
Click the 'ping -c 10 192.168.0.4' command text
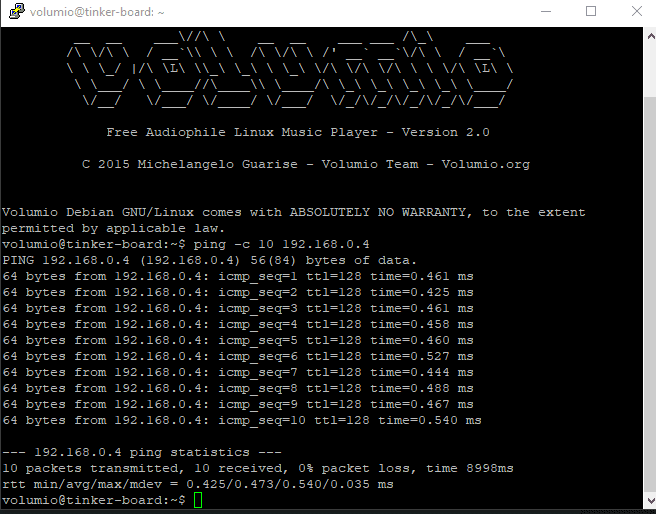click(x=281, y=244)
